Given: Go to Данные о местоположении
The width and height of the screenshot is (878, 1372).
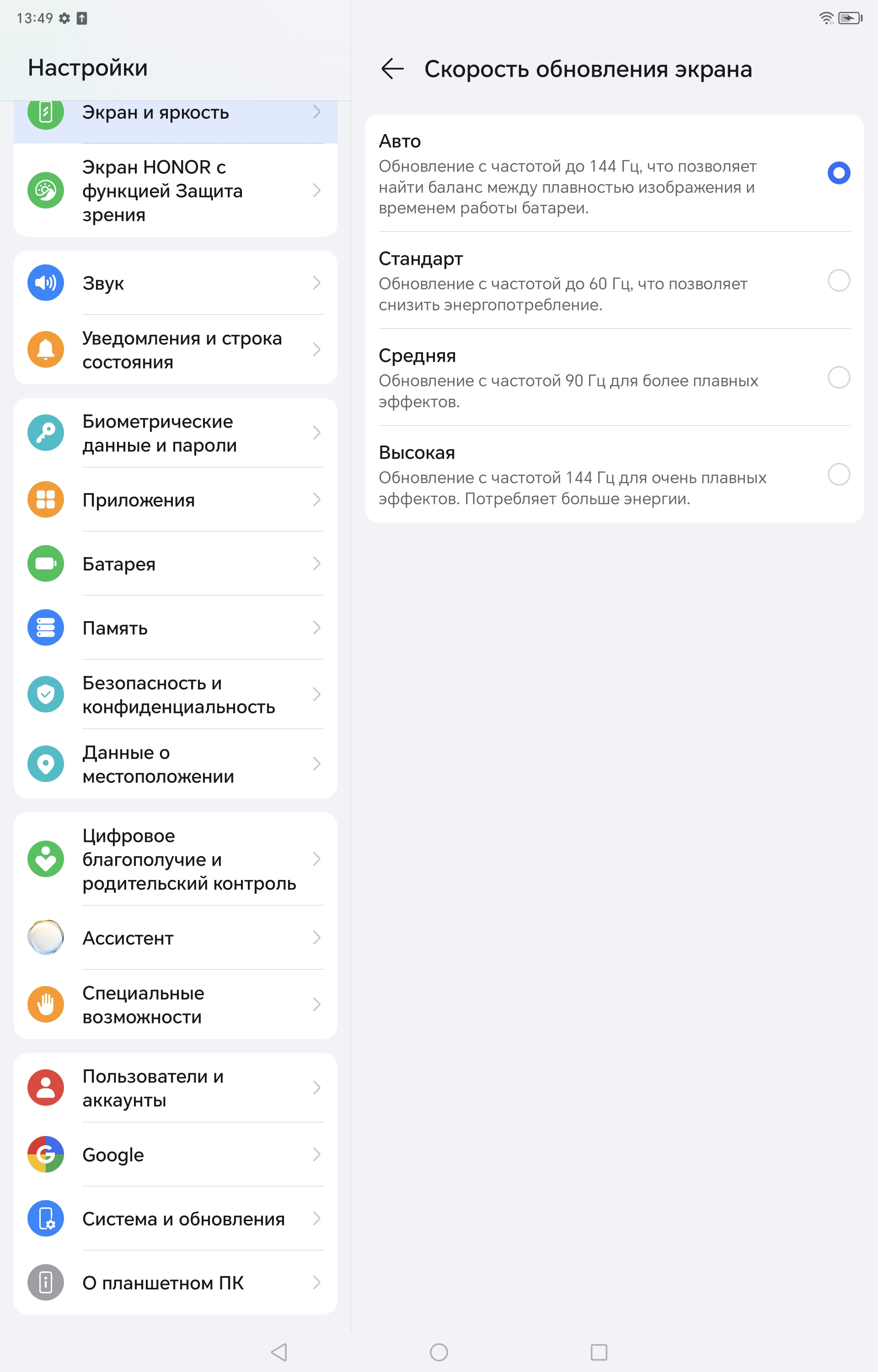Looking at the screenshot, I should (176, 764).
